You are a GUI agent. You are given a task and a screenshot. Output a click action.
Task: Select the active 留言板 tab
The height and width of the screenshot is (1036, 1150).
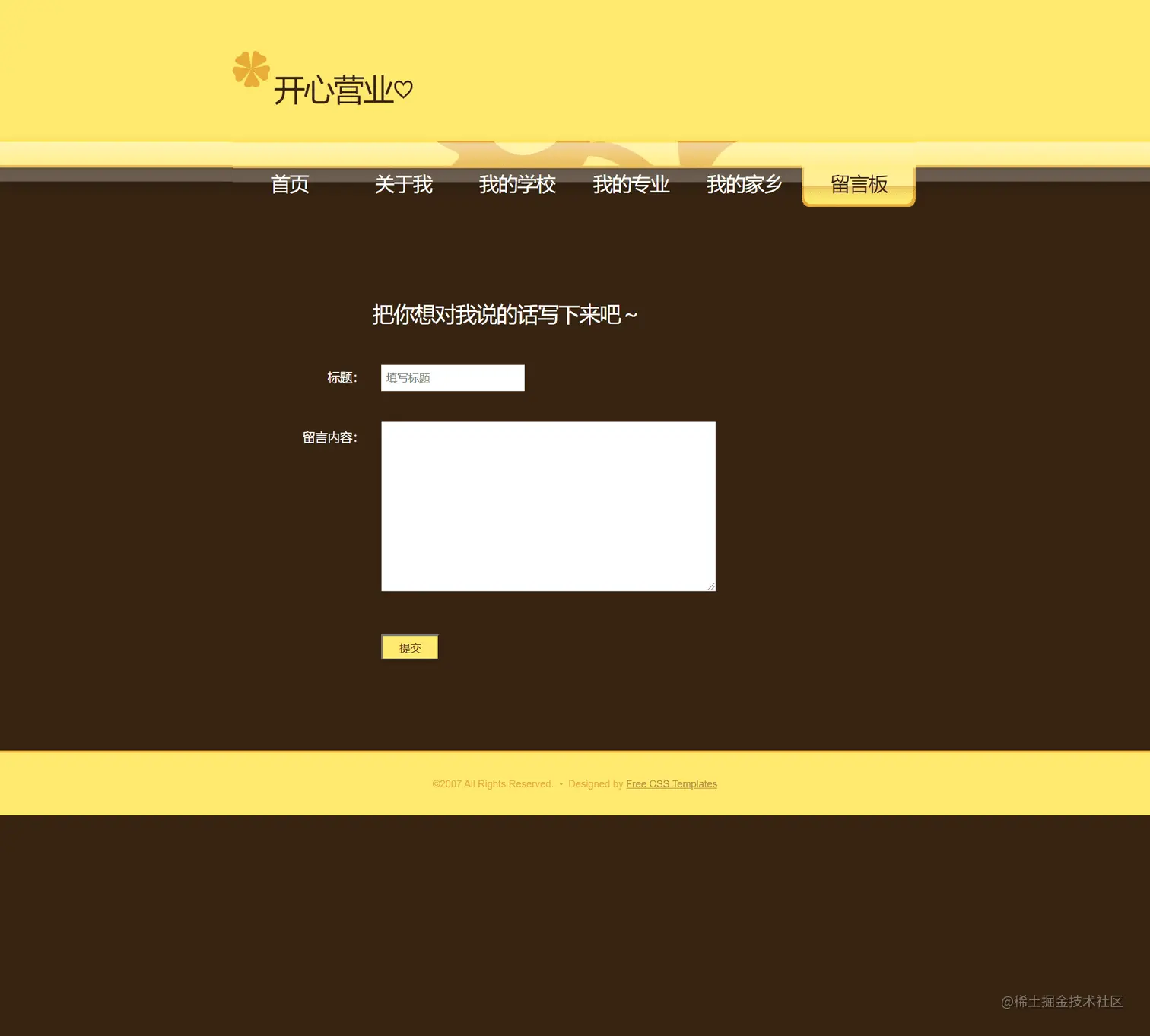coord(859,185)
